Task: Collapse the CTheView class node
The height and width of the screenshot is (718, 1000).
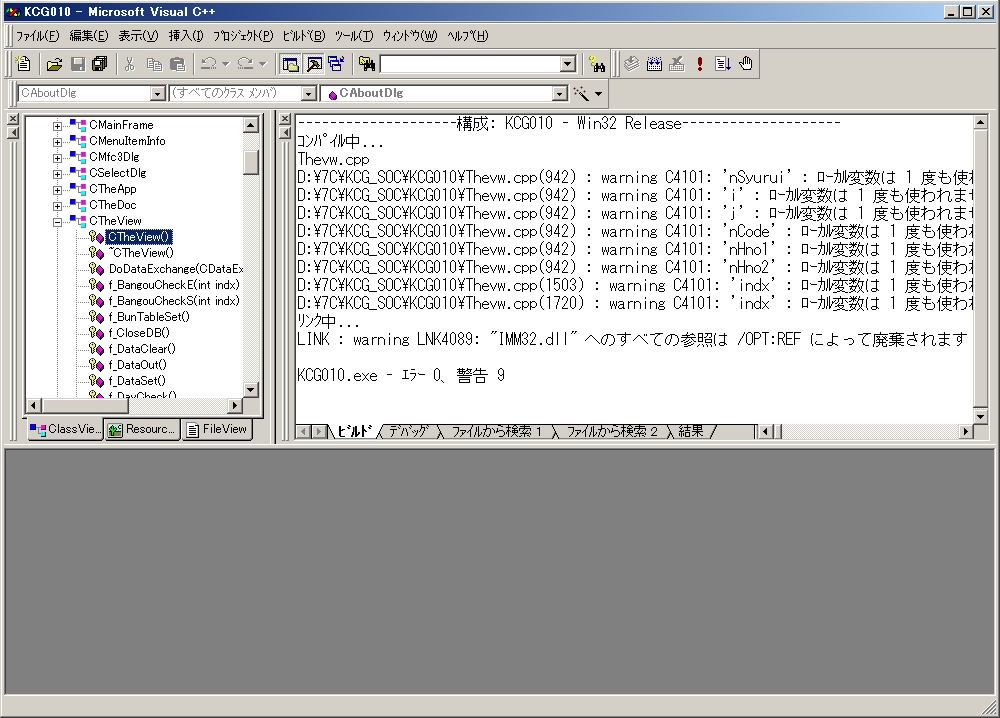Action: coord(57,222)
